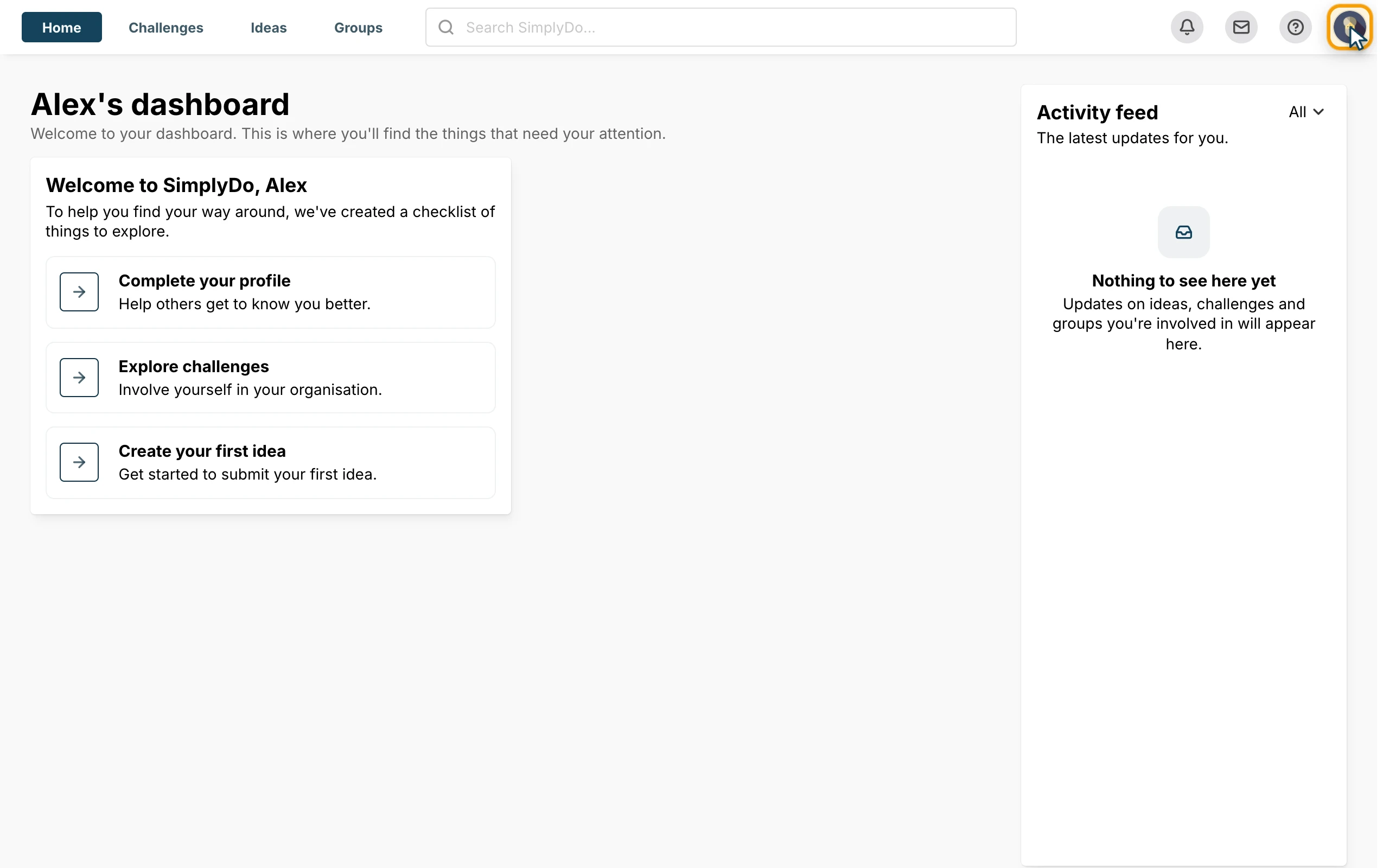The height and width of the screenshot is (868, 1389).
Task: Click the Activity feed title
Action: click(1097, 112)
